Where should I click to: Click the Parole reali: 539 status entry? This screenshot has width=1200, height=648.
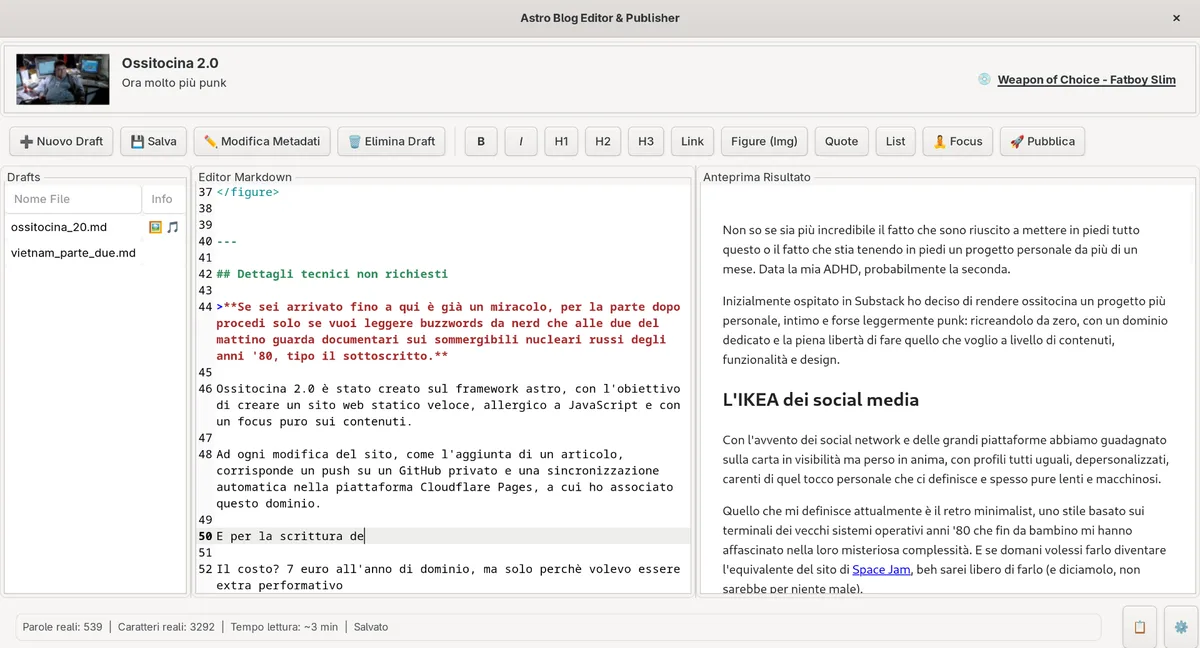click(x=62, y=627)
